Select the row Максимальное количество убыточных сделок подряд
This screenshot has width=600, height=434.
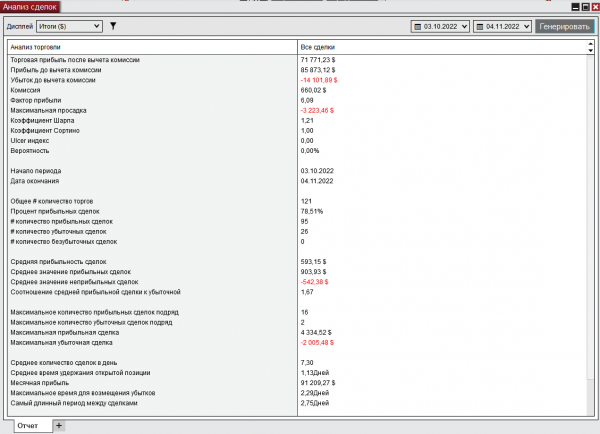pyautogui.click(x=91, y=322)
